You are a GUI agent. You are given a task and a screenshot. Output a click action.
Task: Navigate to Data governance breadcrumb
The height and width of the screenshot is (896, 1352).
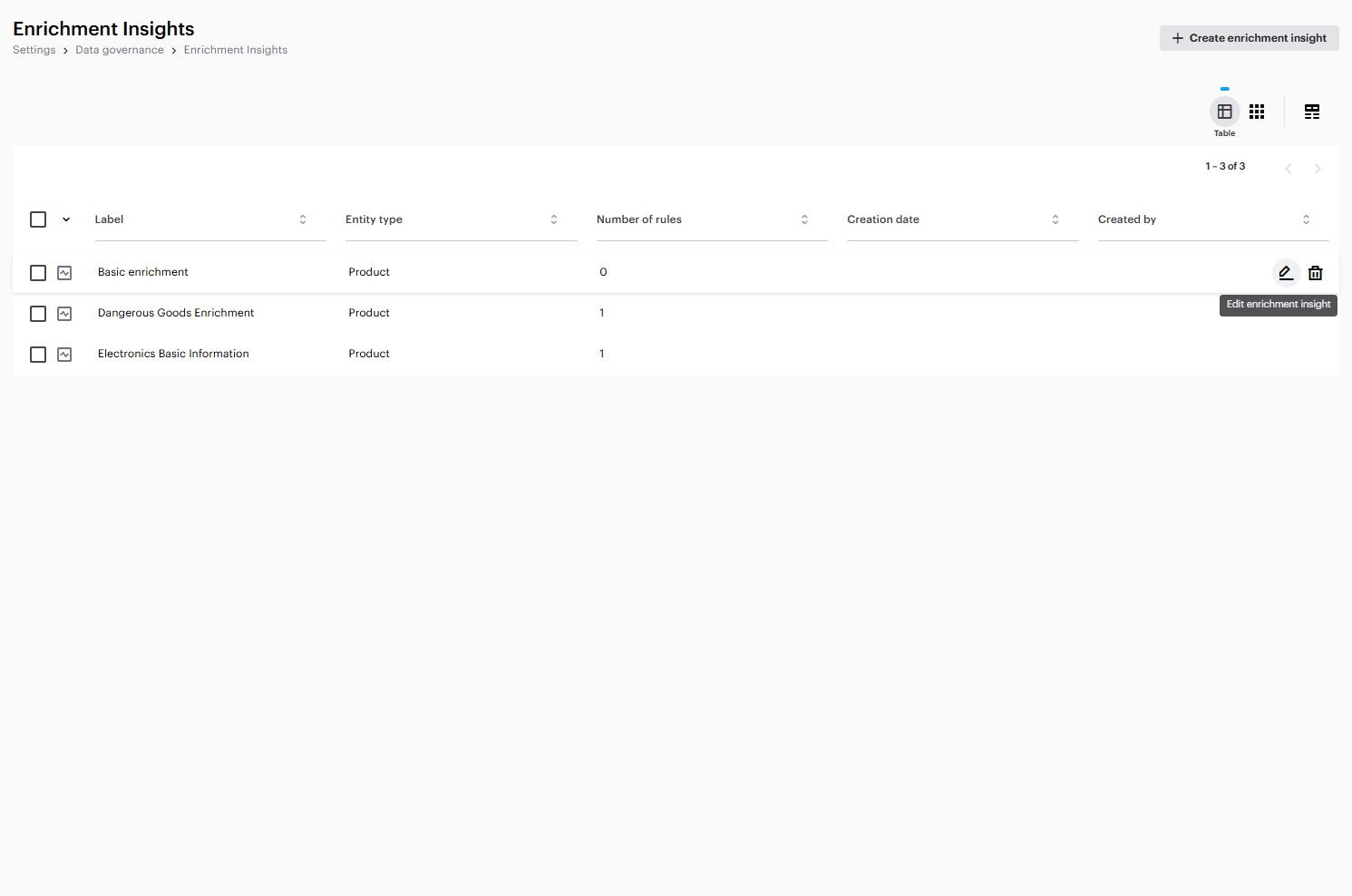point(120,50)
